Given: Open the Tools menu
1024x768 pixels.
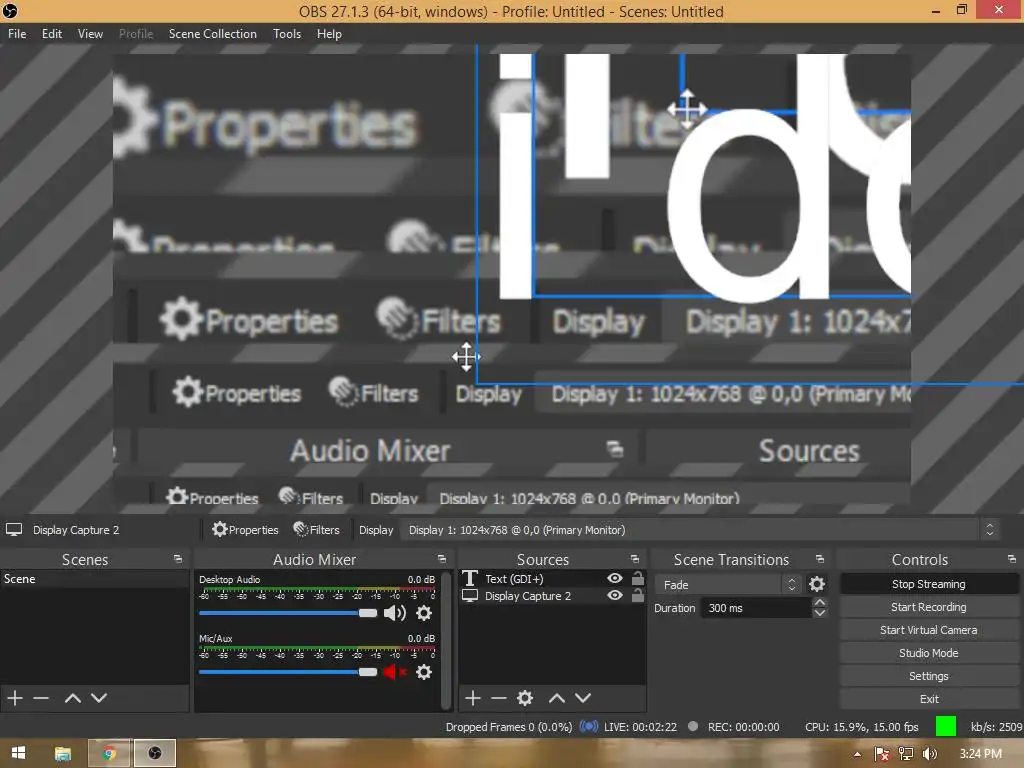Looking at the screenshot, I should pyautogui.click(x=287, y=33).
